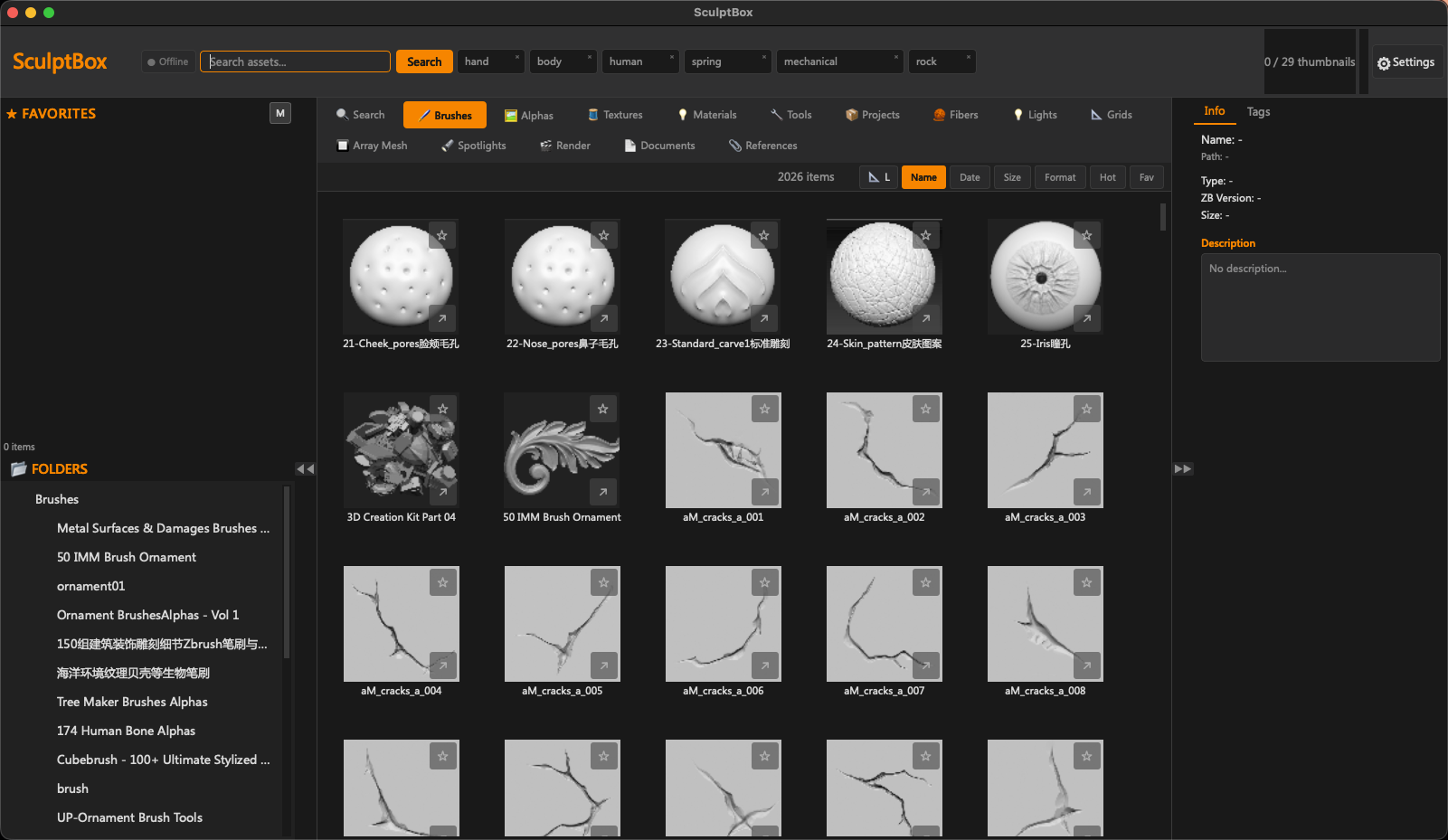
Task: Remove the 'mechanical' search tag
Action: 896,57
